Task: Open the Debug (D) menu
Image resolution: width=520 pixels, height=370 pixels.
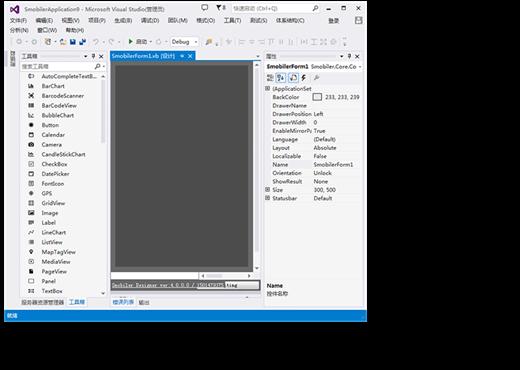Action: click(x=150, y=20)
